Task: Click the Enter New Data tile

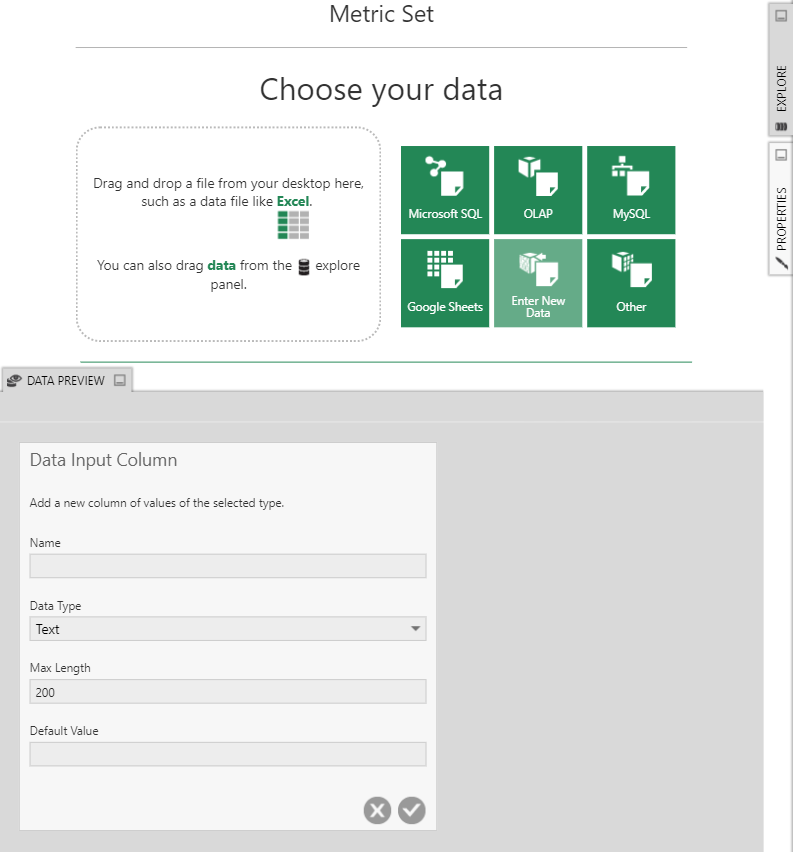Action: (x=538, y=283)
